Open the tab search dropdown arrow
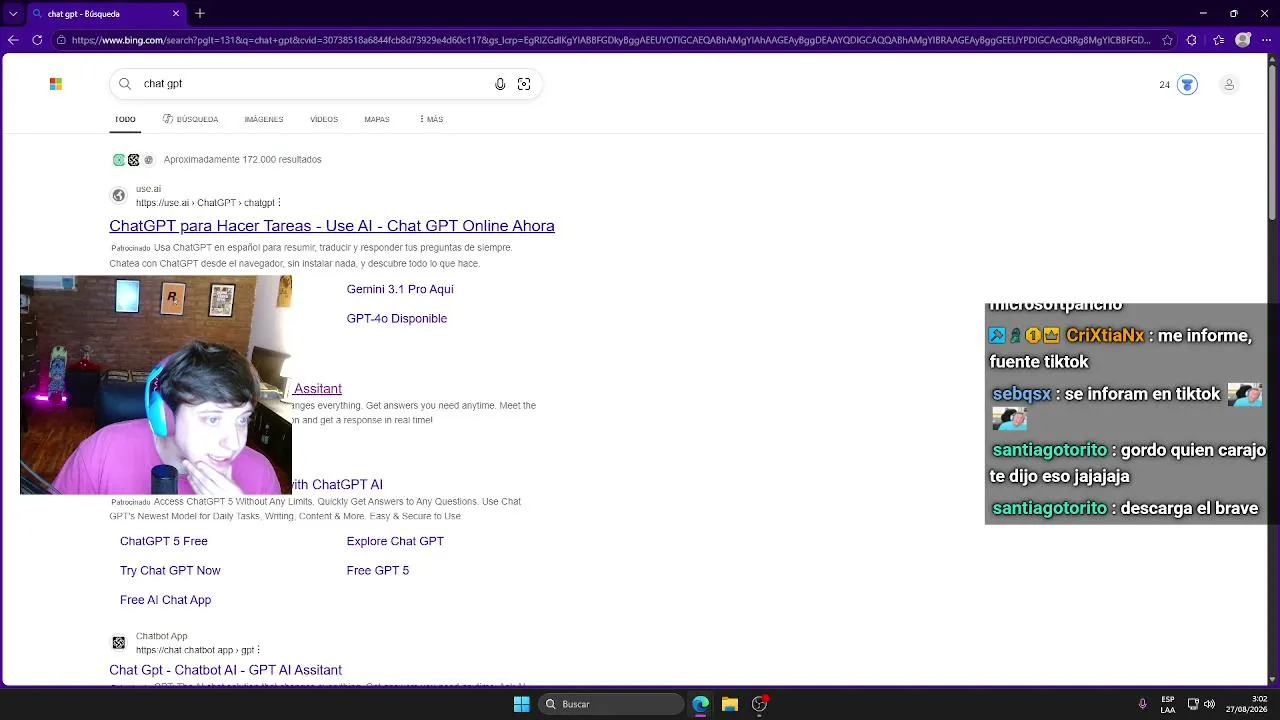Screen dimensions: 1280x720 (13, 14)
